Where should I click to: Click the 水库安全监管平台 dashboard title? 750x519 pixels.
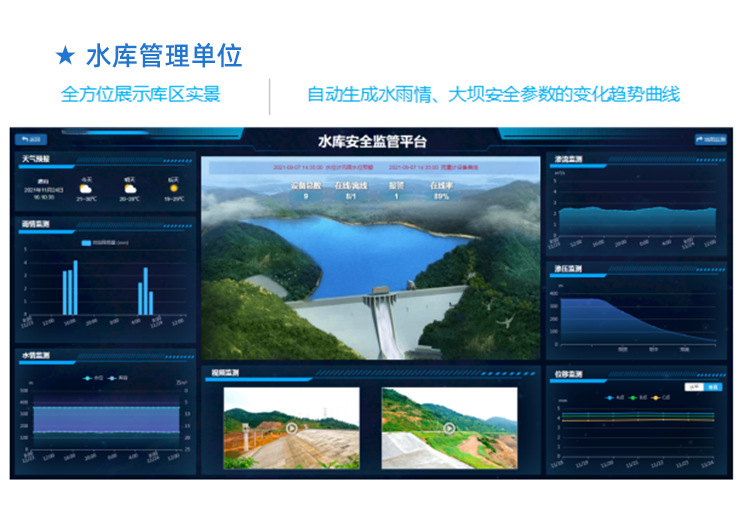tap(372, 141)
